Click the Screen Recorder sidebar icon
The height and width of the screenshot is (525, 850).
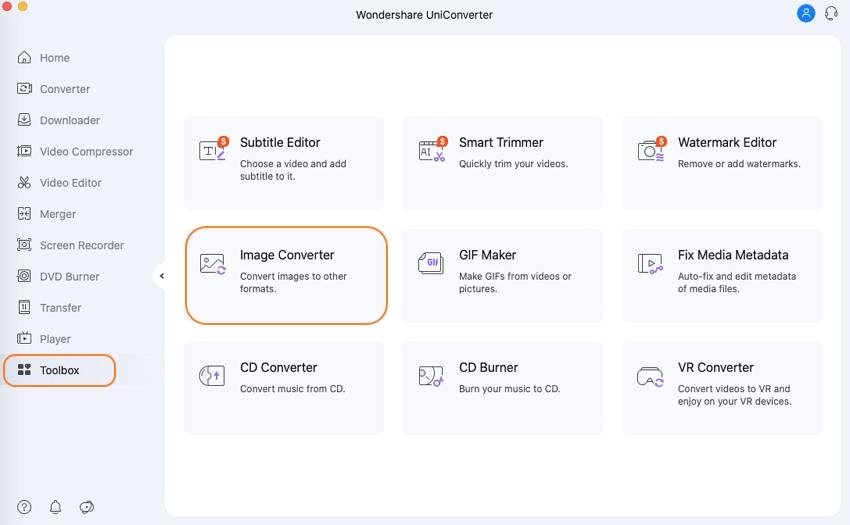point(24,245)
